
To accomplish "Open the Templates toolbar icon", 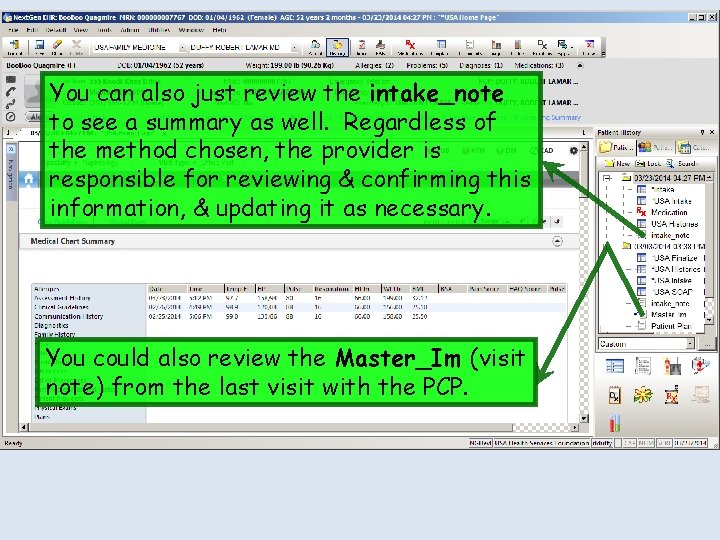I will coord(441,47).
